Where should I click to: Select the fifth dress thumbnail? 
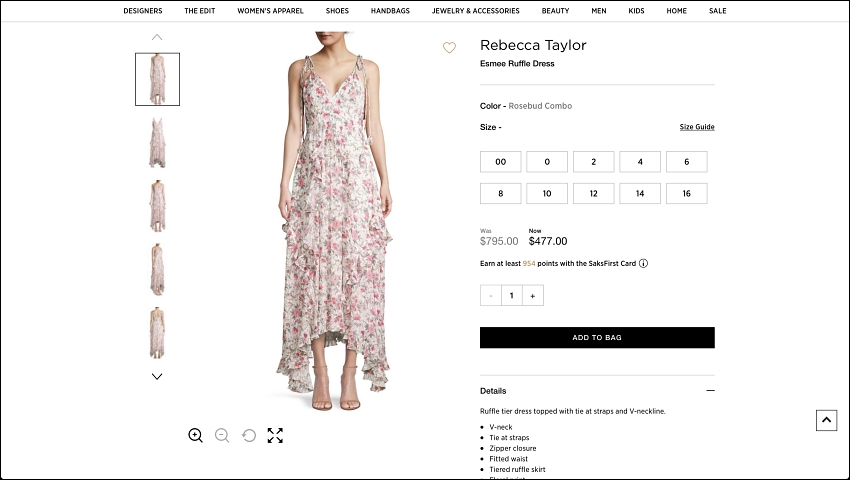coord(157,333)
